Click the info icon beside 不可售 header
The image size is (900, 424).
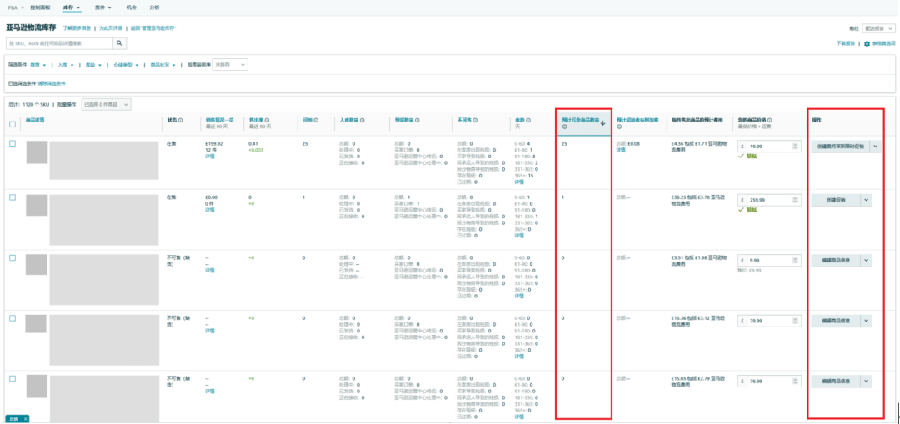coord(476,120)
